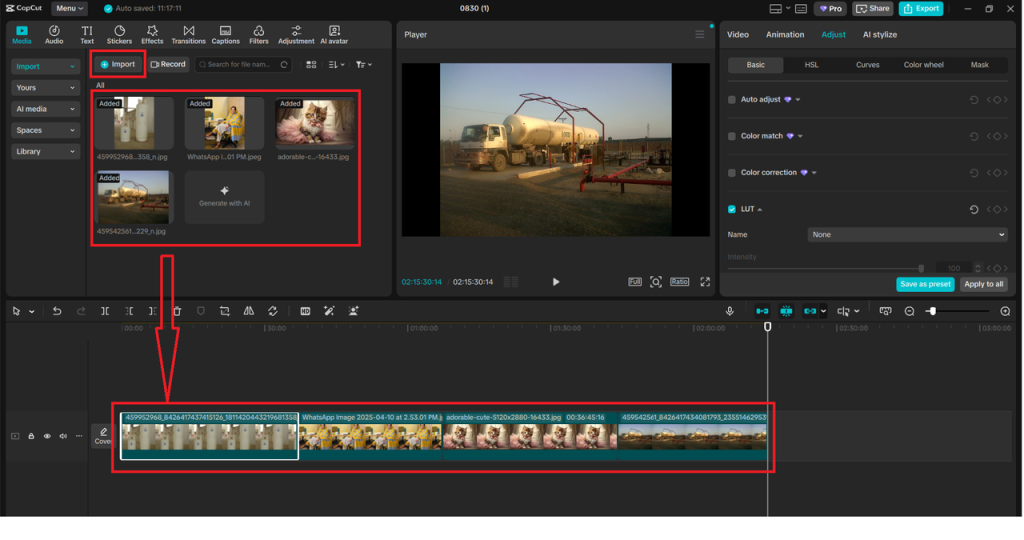Select the Mask sub-tab
Viewport: 1024px width, 540px height.
click(x=980, y=65)
